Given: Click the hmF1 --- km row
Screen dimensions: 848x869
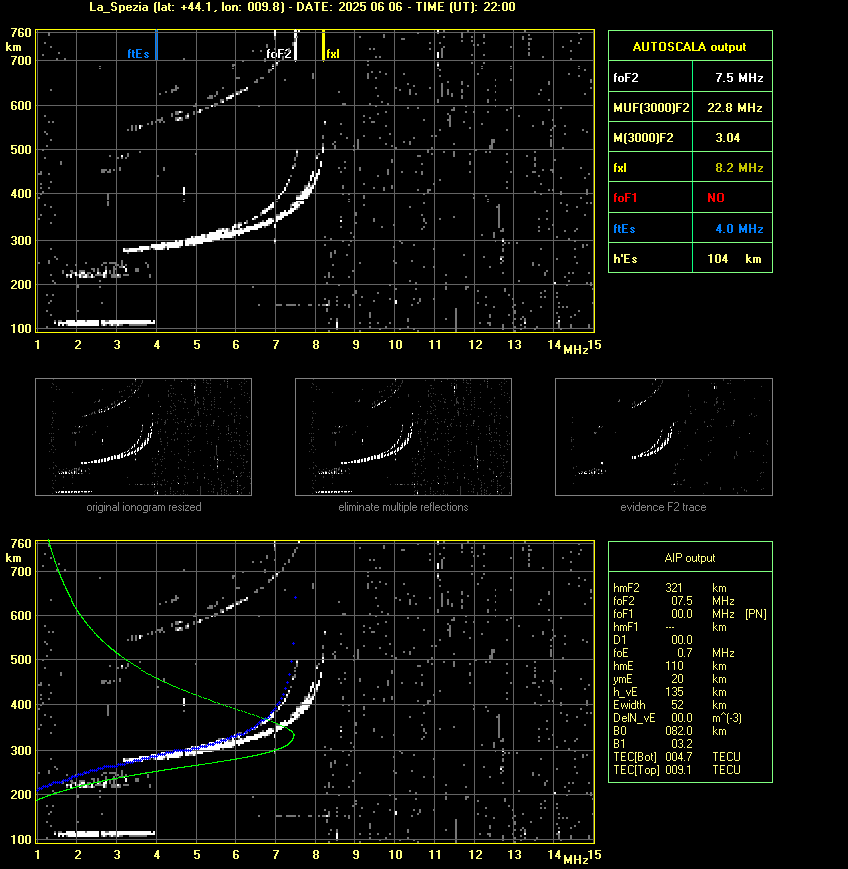Looking at the screenshot, I should pos(670,626).
